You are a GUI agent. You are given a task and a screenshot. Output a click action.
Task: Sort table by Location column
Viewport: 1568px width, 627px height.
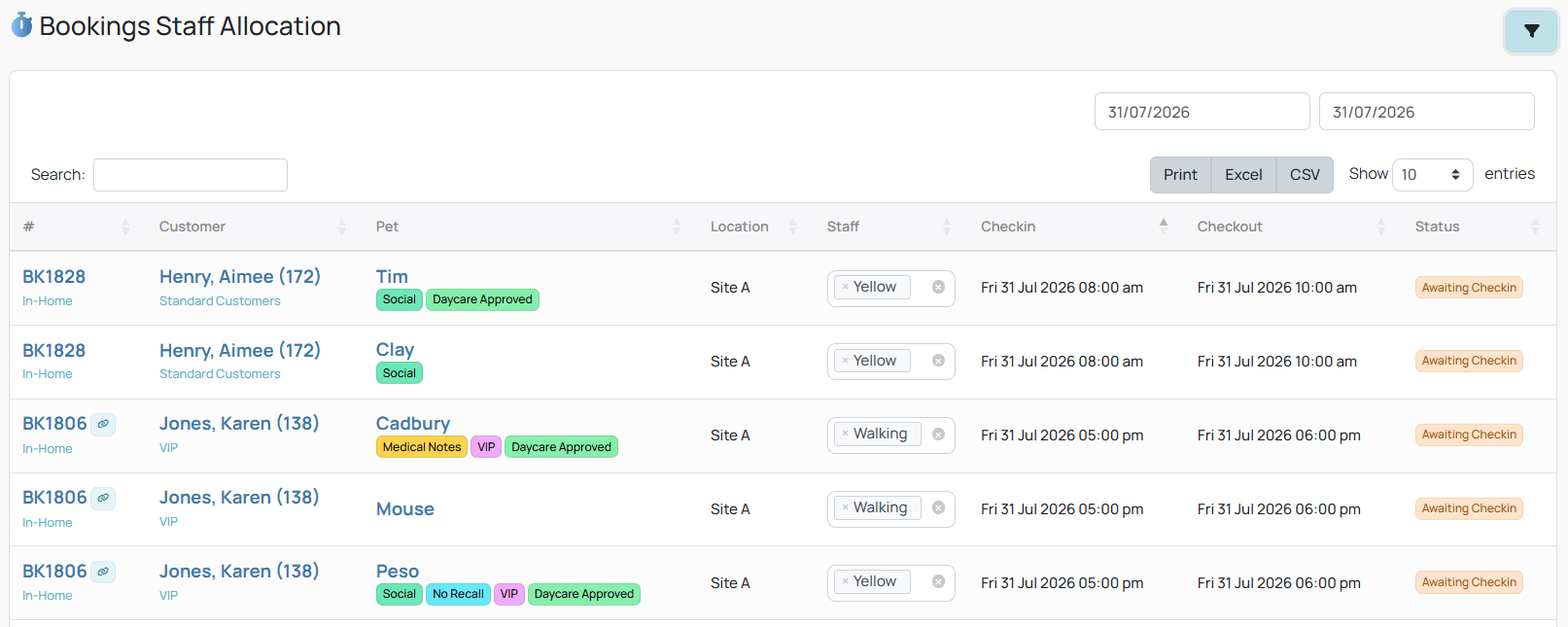pos(754,226)
